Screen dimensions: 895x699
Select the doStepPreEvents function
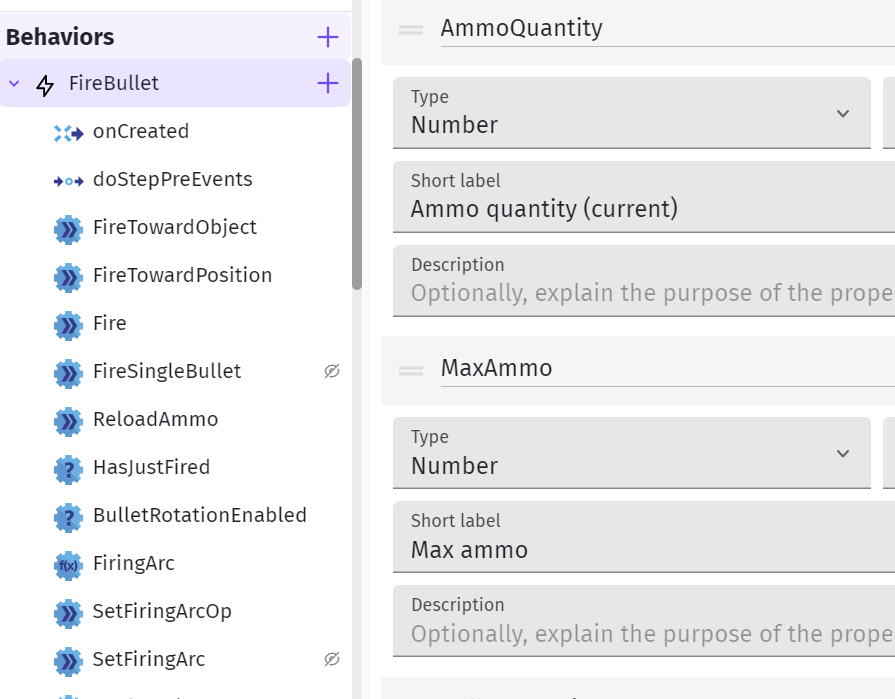(172, 179)
